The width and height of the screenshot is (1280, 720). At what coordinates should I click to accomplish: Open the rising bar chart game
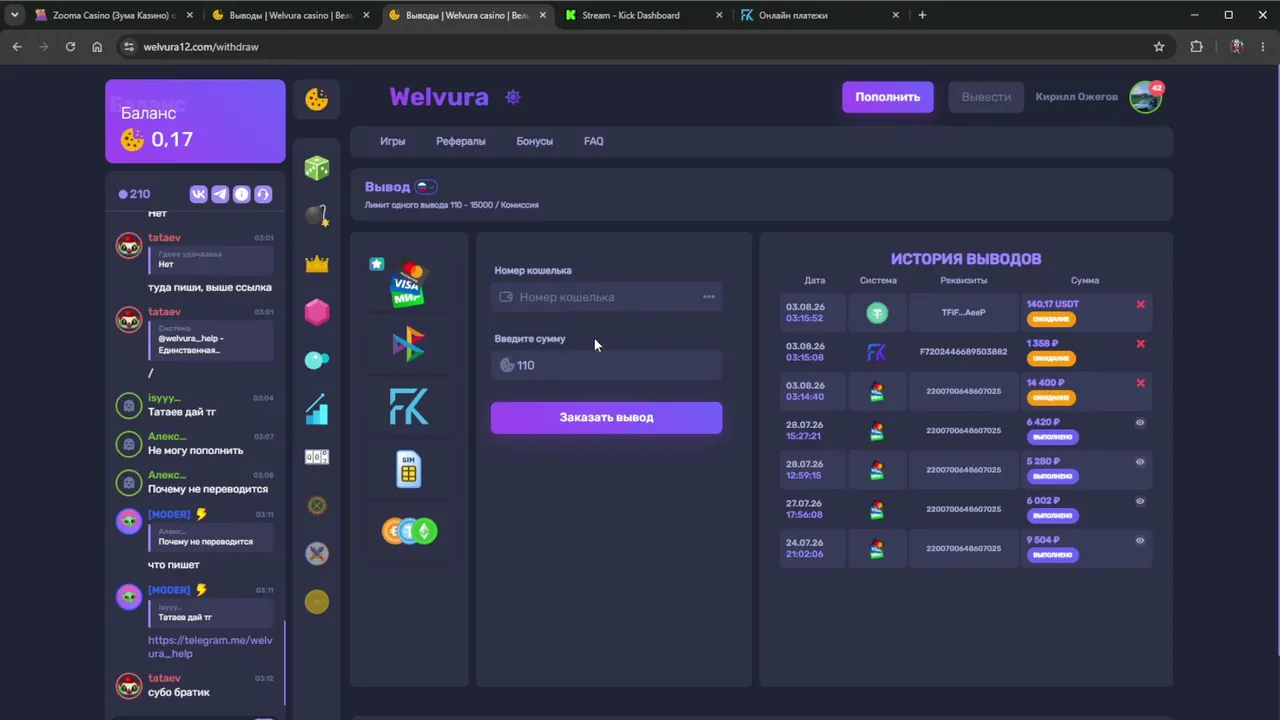point(317,409)
